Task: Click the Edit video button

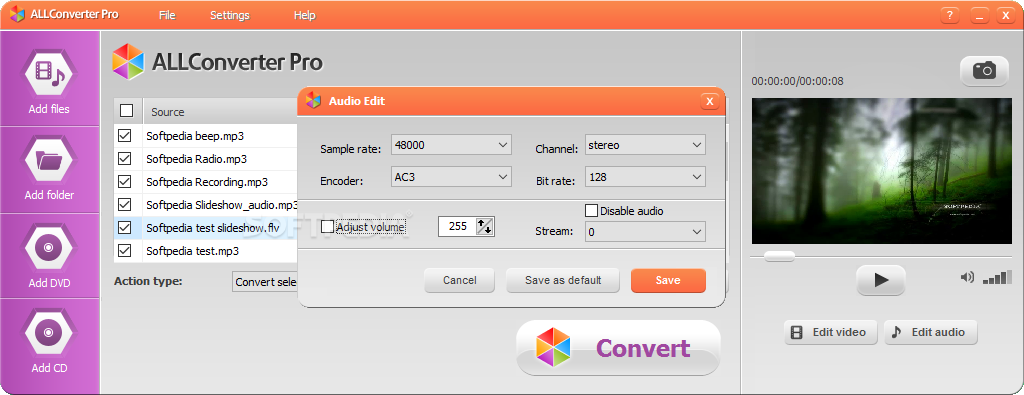Action: tap(831, 332)
